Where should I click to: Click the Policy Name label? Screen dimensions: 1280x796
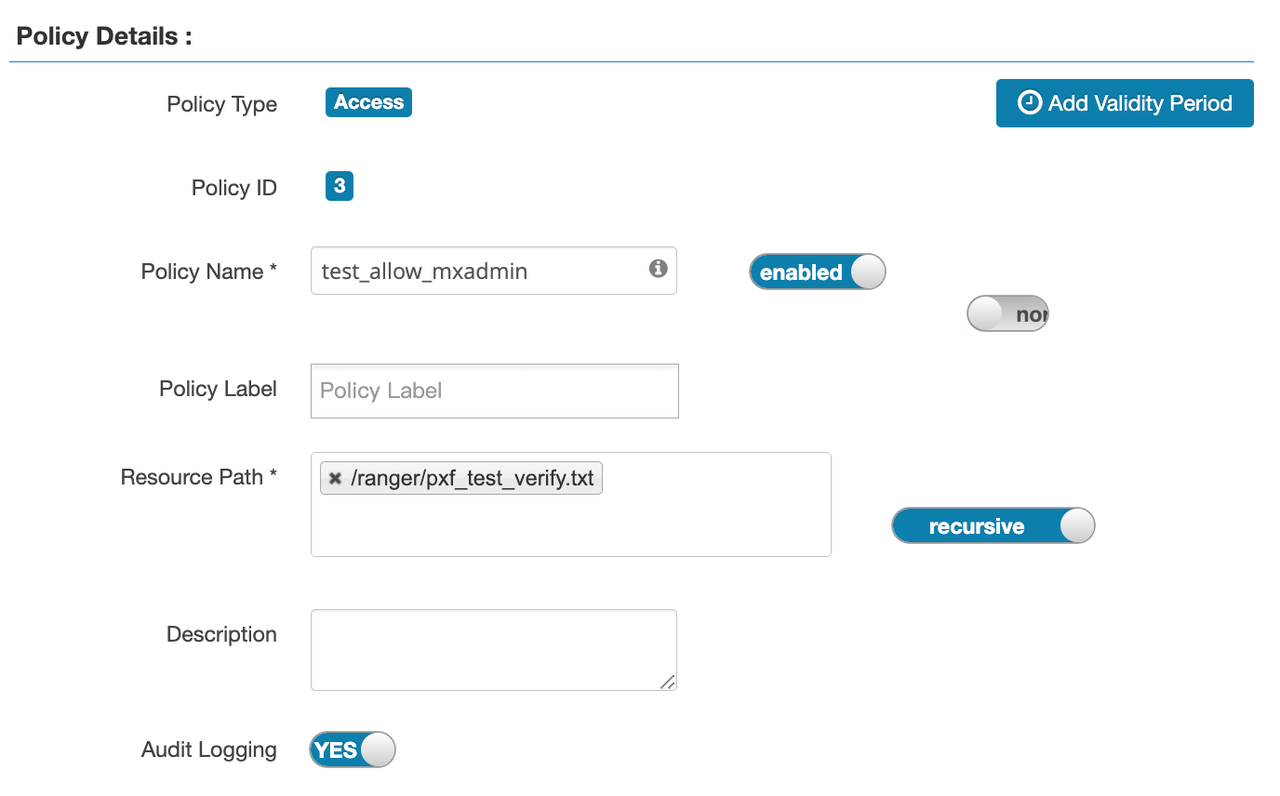[209, 271]
